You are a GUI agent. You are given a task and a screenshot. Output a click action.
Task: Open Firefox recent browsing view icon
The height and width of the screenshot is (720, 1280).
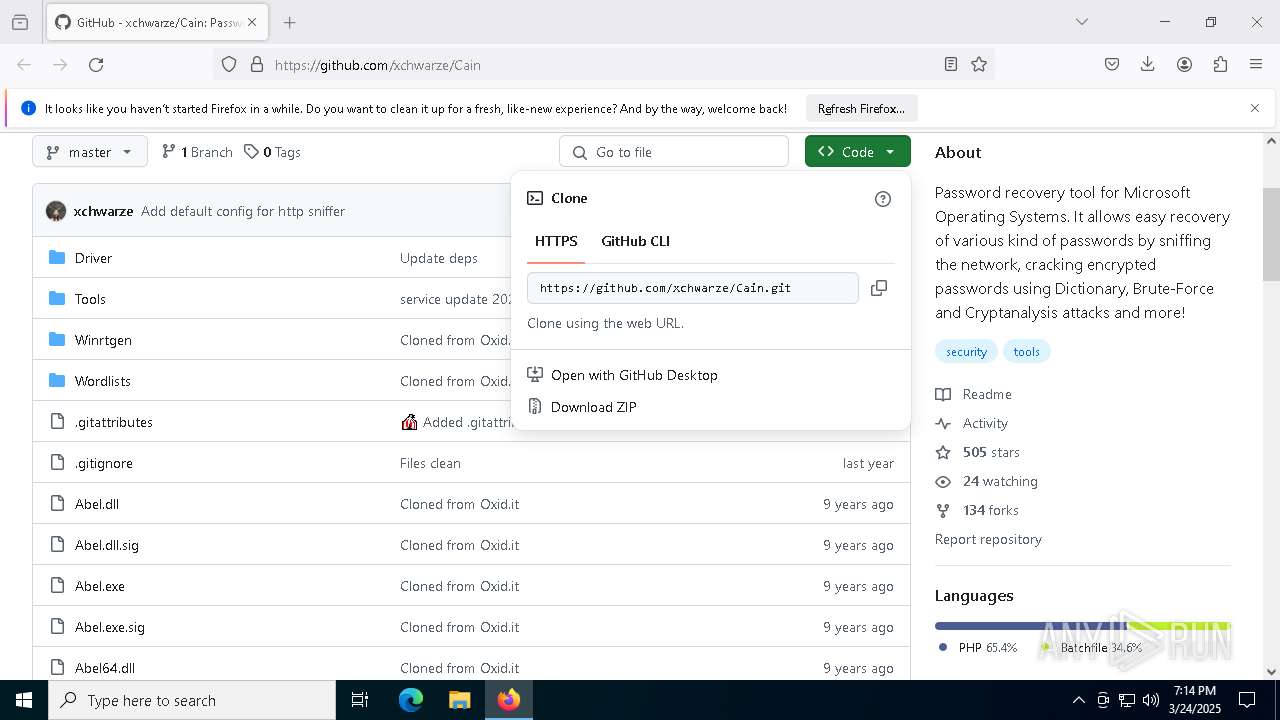pyautogui.click(x=20, y=22)
